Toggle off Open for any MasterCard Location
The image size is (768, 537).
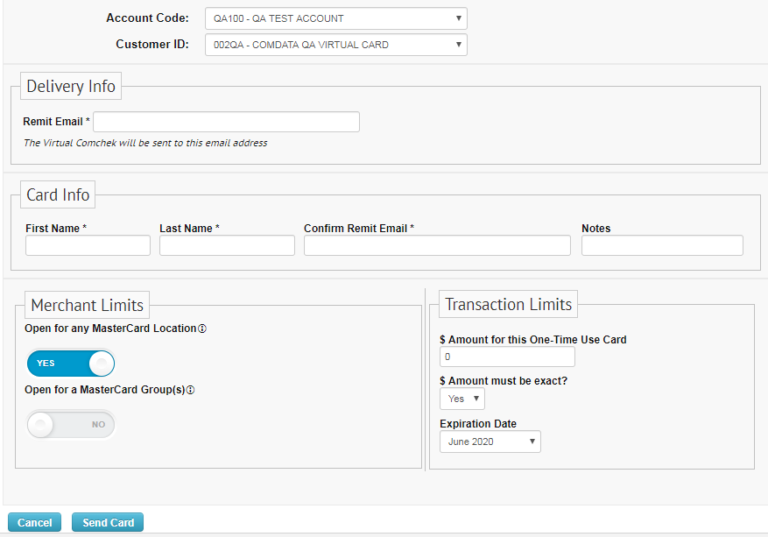click(x=71, y=363)
